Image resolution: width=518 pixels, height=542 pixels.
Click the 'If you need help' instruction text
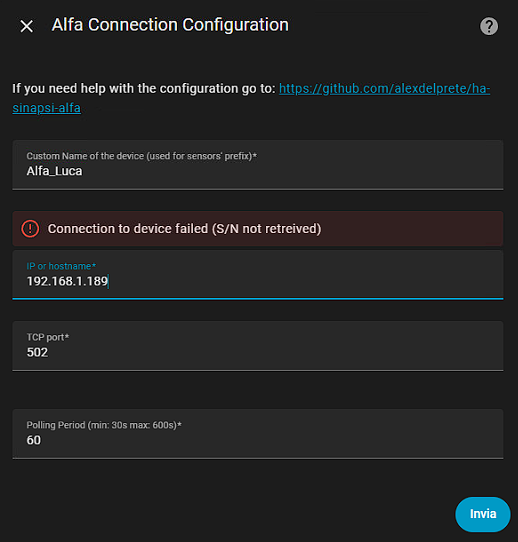pos(144,88)
